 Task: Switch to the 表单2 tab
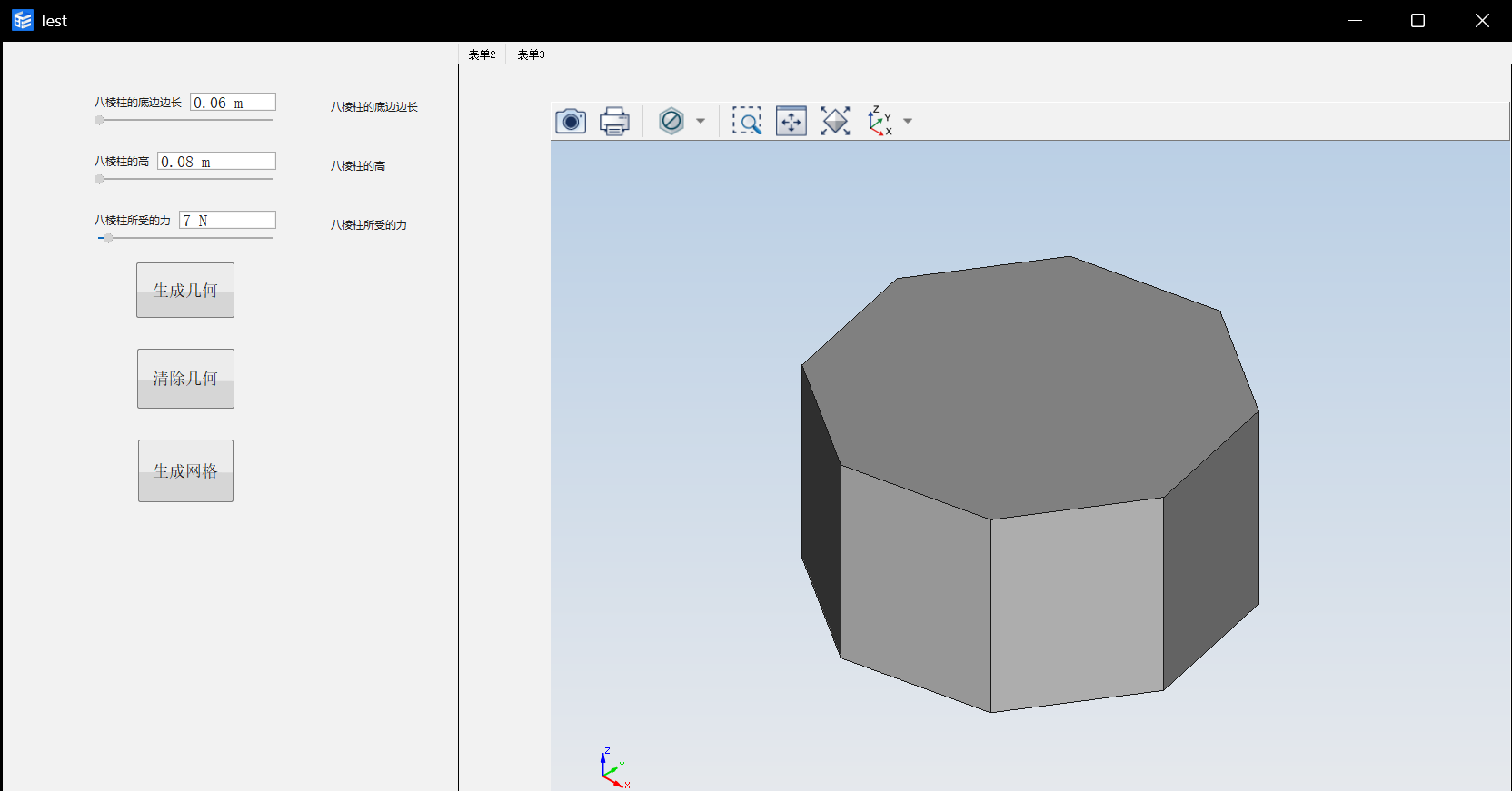click(x=482, y=54)
